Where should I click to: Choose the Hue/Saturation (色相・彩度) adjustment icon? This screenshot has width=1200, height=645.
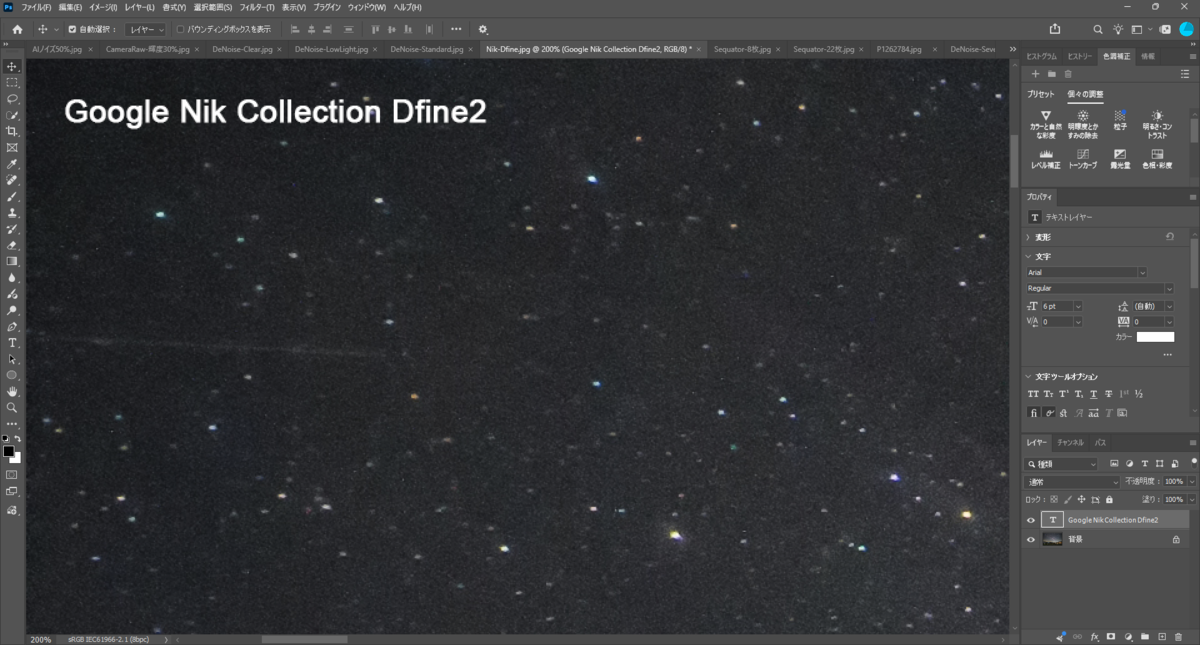click(x=1157, y=154)
